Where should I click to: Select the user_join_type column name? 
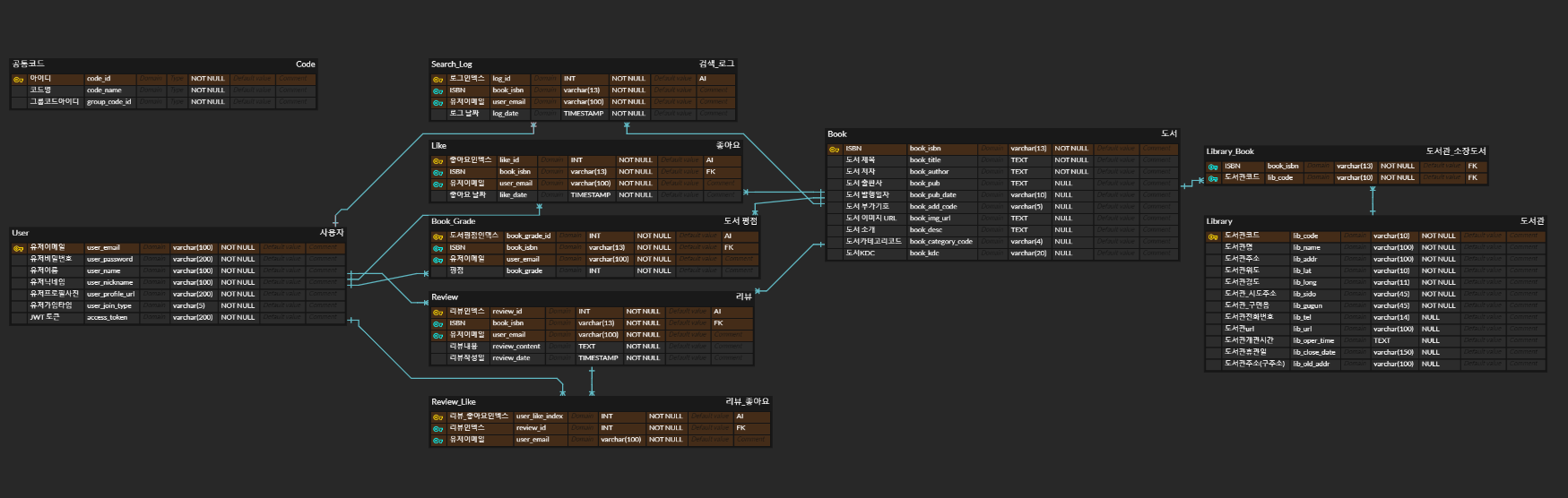pyautogui.click(x=108, y=306)
